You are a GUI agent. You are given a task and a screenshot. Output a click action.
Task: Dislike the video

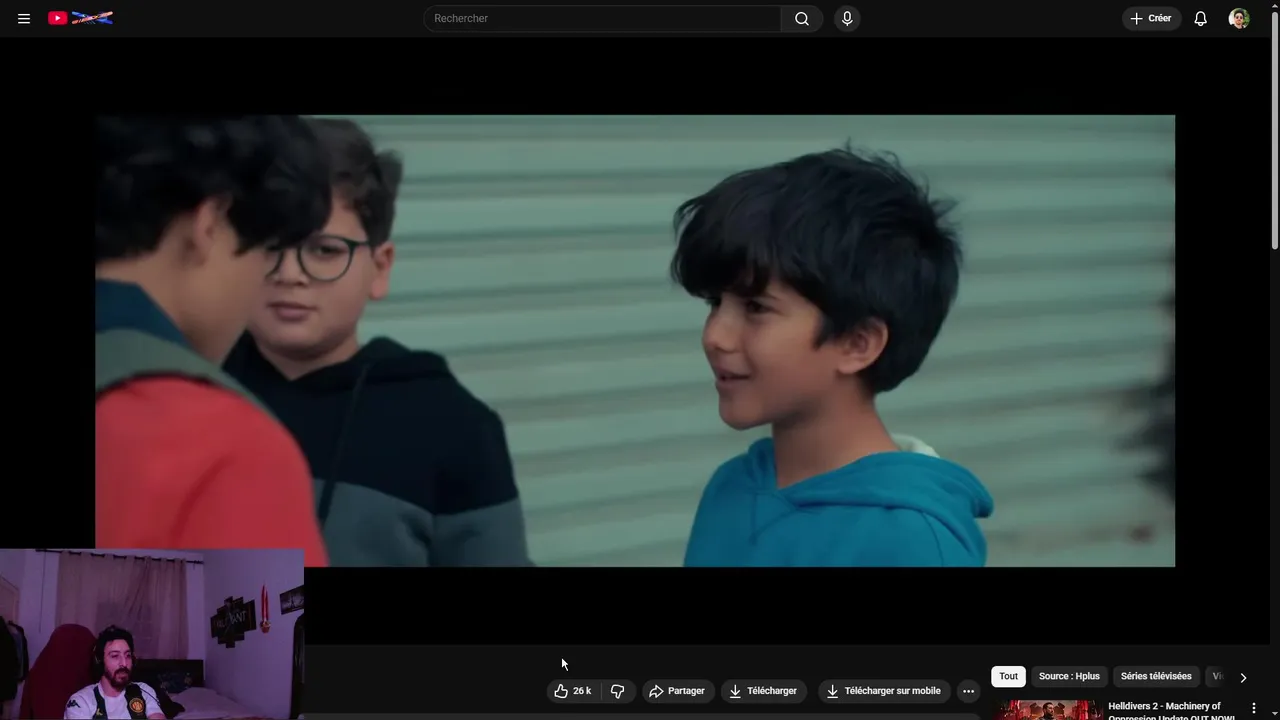coord(618,691)
